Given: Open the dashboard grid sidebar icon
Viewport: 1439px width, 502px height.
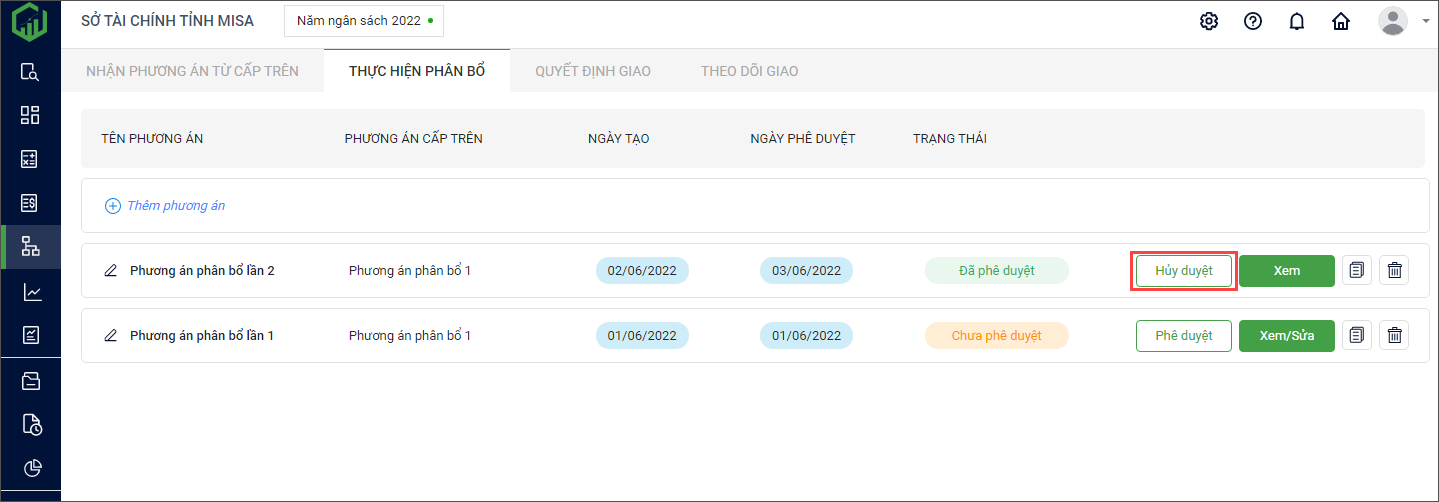Looking at the screenshot, I should pyautogui.click(x=30, y=115).
